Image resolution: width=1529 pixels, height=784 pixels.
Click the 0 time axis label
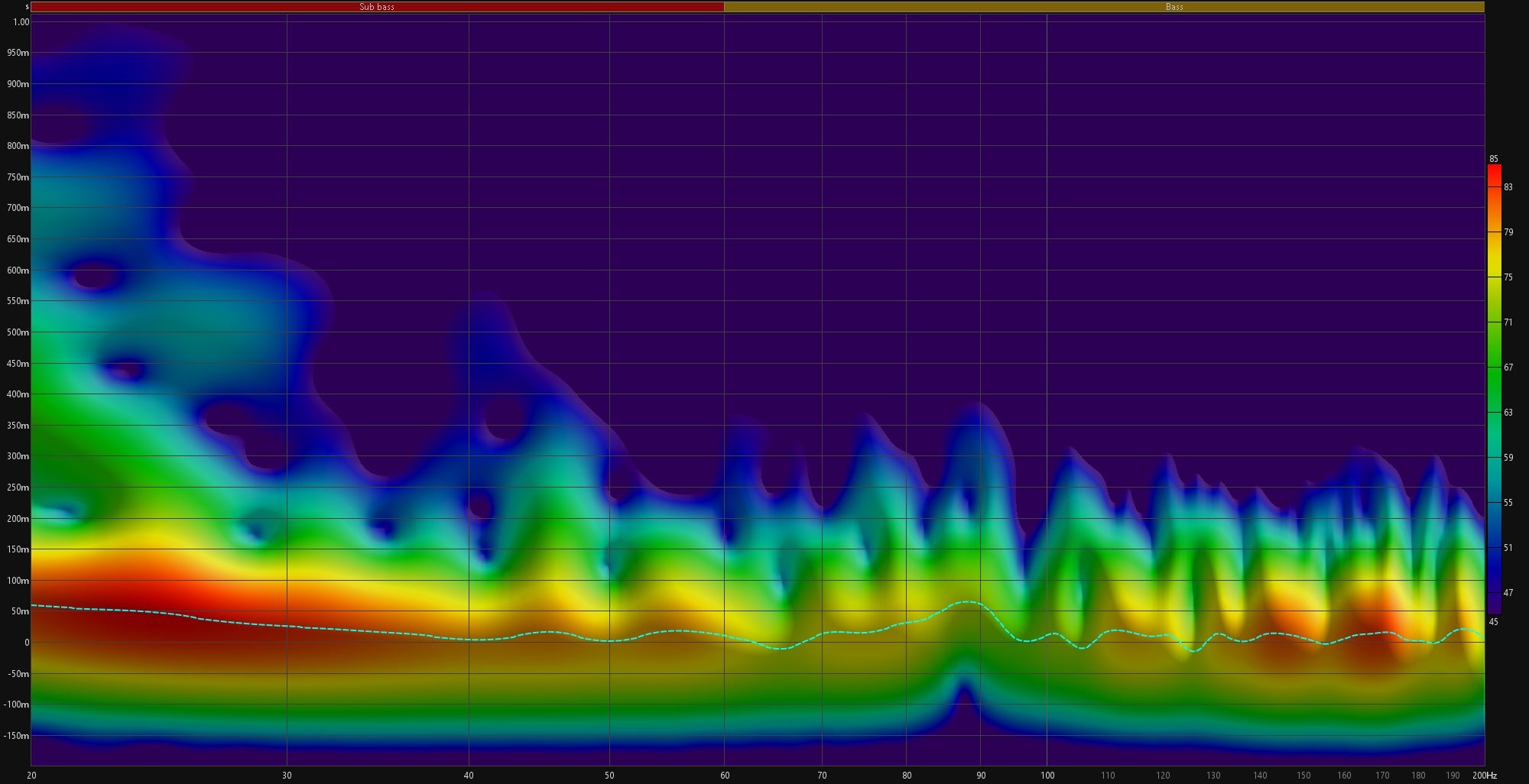[26, 643]
